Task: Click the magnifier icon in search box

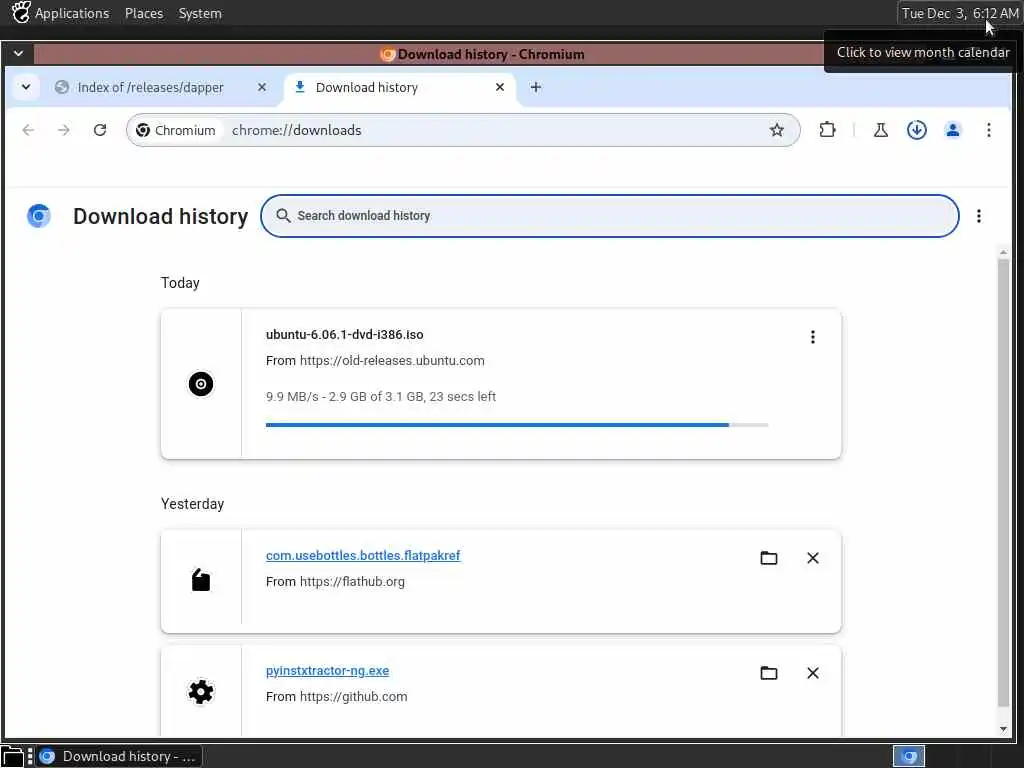Action: (x=283, y=216)
